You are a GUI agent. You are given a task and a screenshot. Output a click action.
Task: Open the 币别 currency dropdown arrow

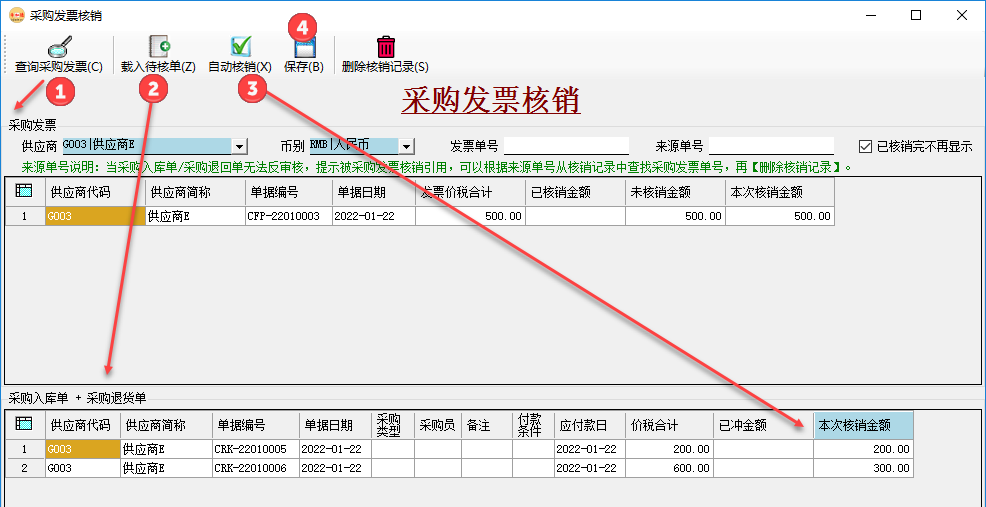point(406,147)
